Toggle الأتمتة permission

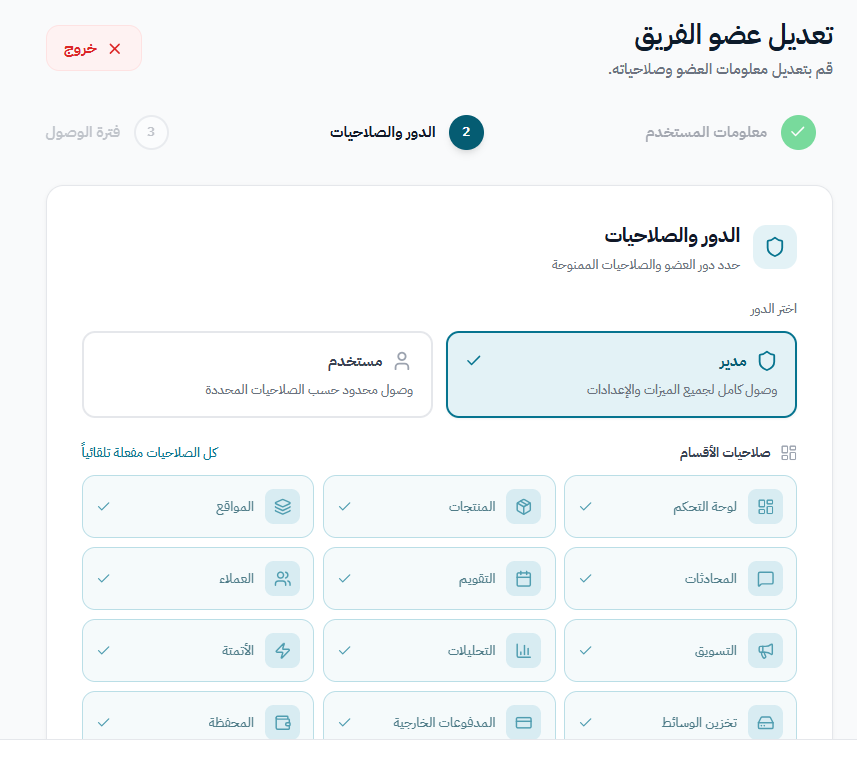[x=198, y=650]
